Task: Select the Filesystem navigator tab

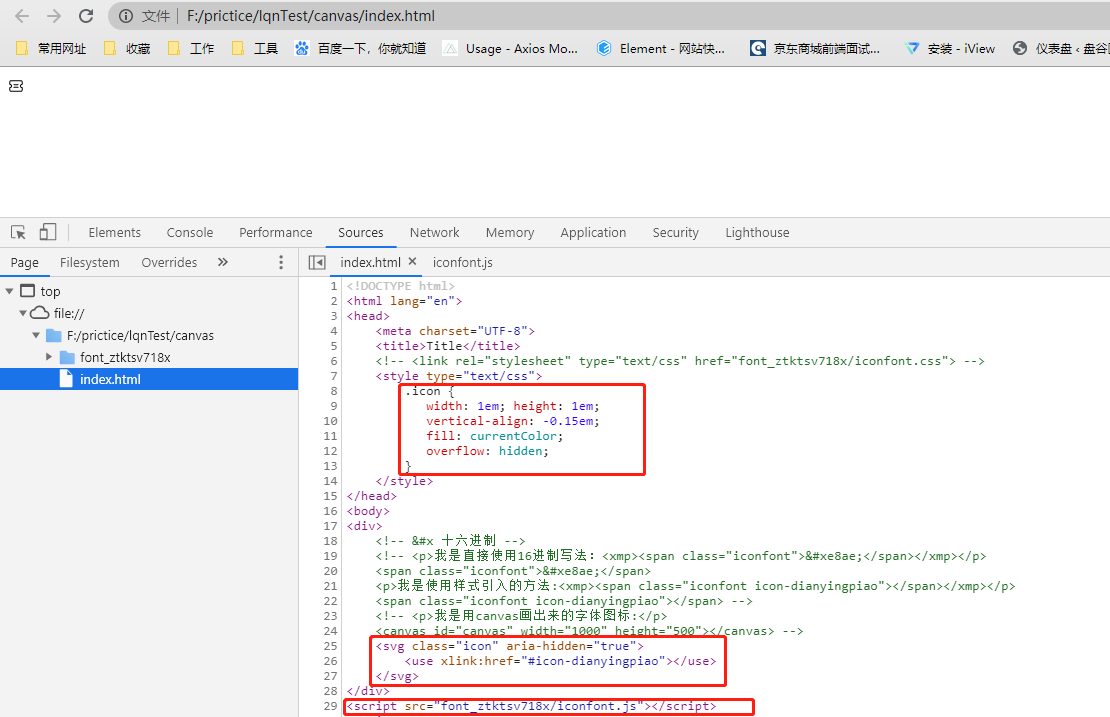Action: (90, 263)
